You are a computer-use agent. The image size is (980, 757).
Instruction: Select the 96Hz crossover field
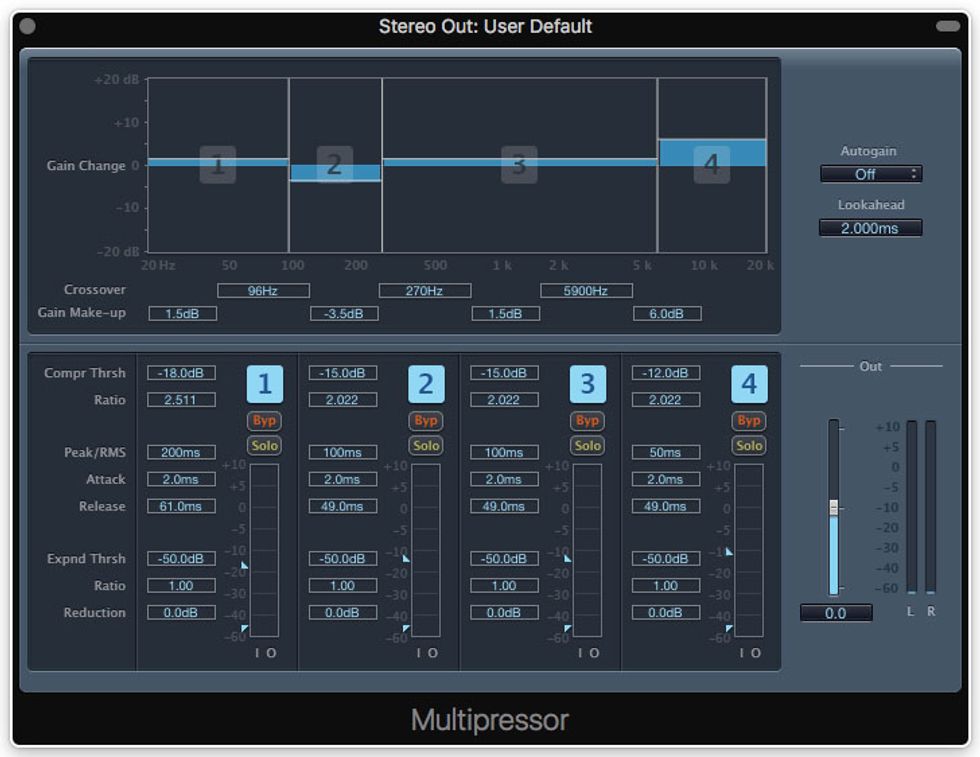[x=263, y=291]
